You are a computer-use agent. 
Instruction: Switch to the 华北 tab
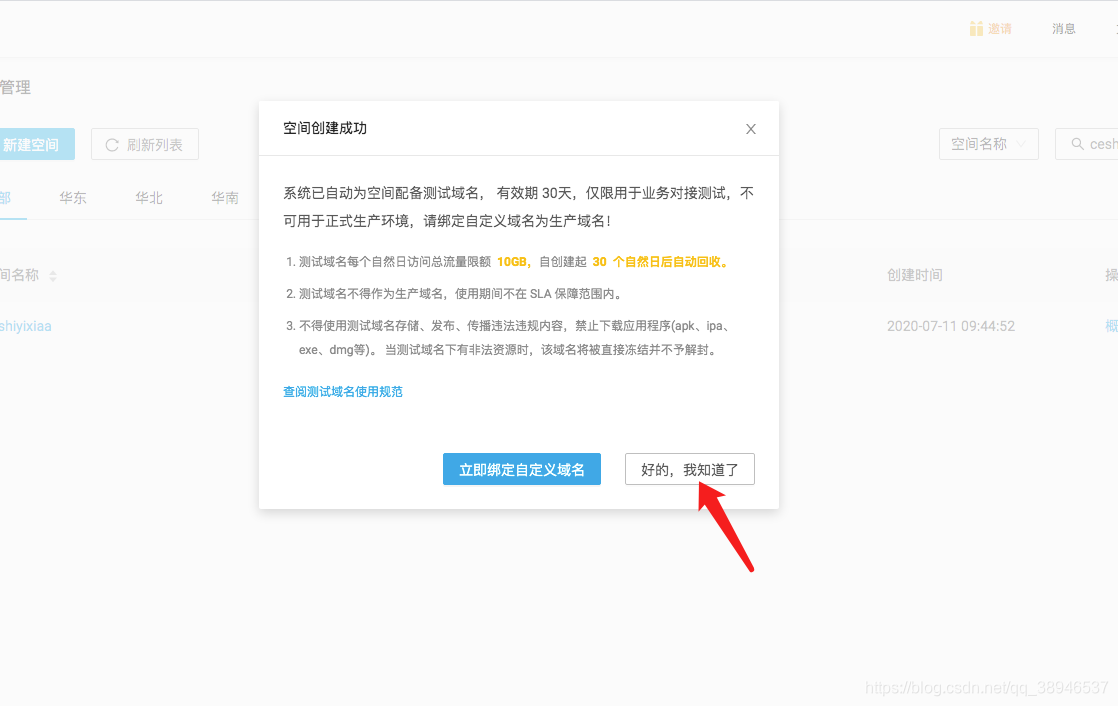(x=149, y=198)
